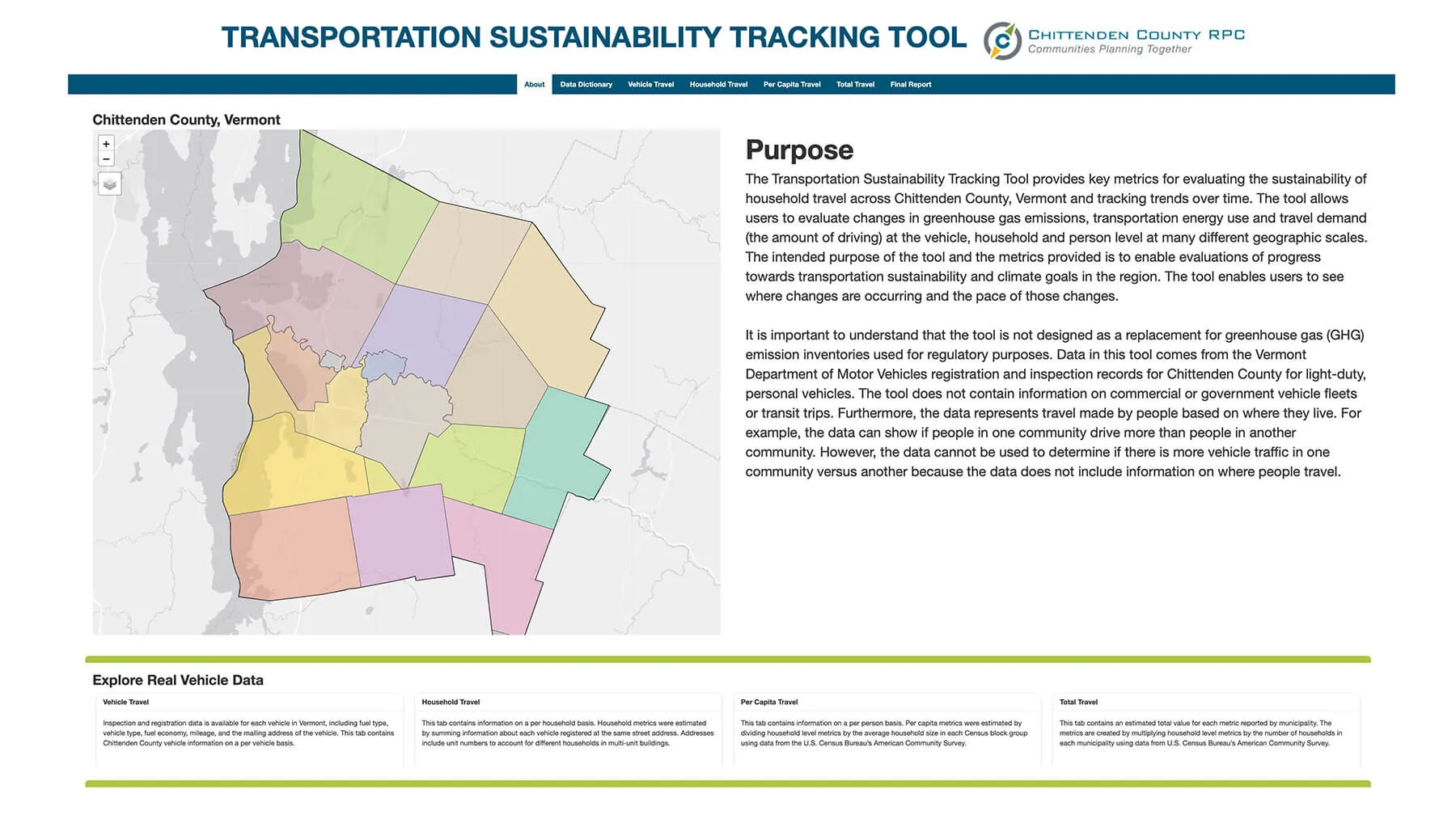This screenshot has width=1456, height=819.
Task: Zoom out on the county map
Action: point(106,159)
